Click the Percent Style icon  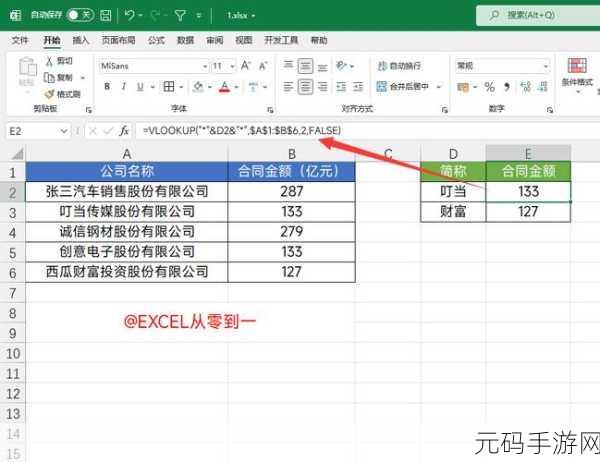pyautogui.click(x=489, y=87)
